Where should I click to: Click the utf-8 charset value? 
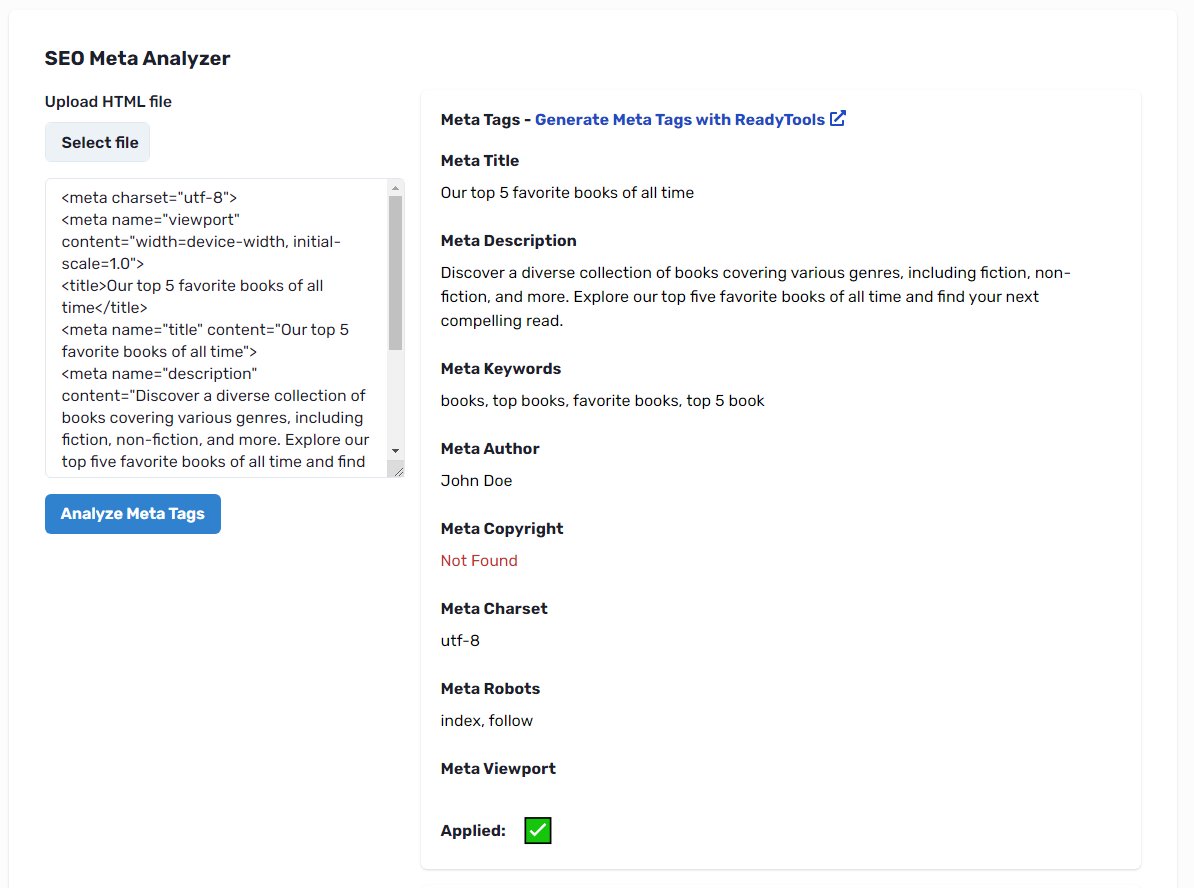[460, 640]
